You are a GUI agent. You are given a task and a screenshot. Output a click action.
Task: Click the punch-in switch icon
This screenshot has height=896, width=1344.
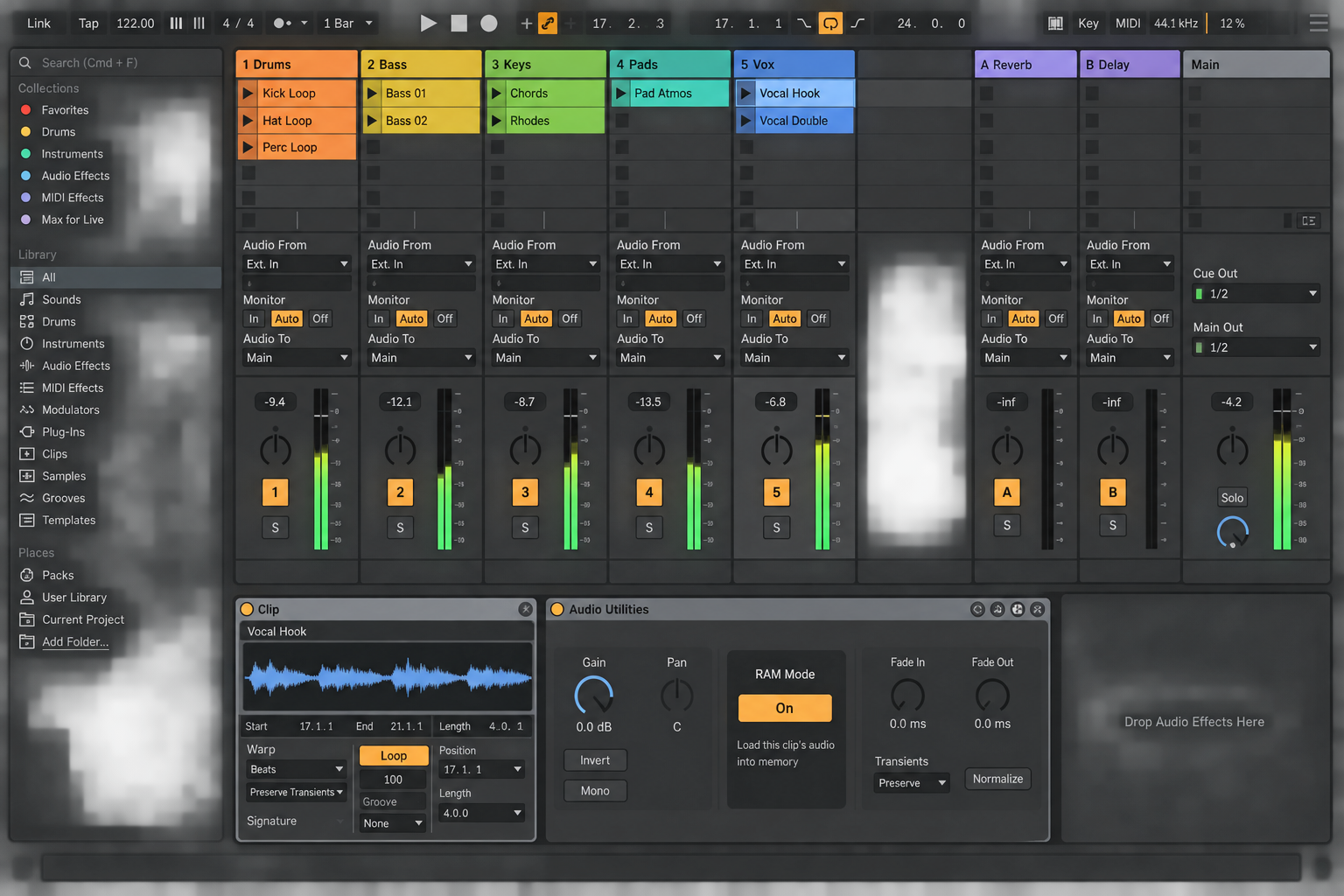coord(803,24)
